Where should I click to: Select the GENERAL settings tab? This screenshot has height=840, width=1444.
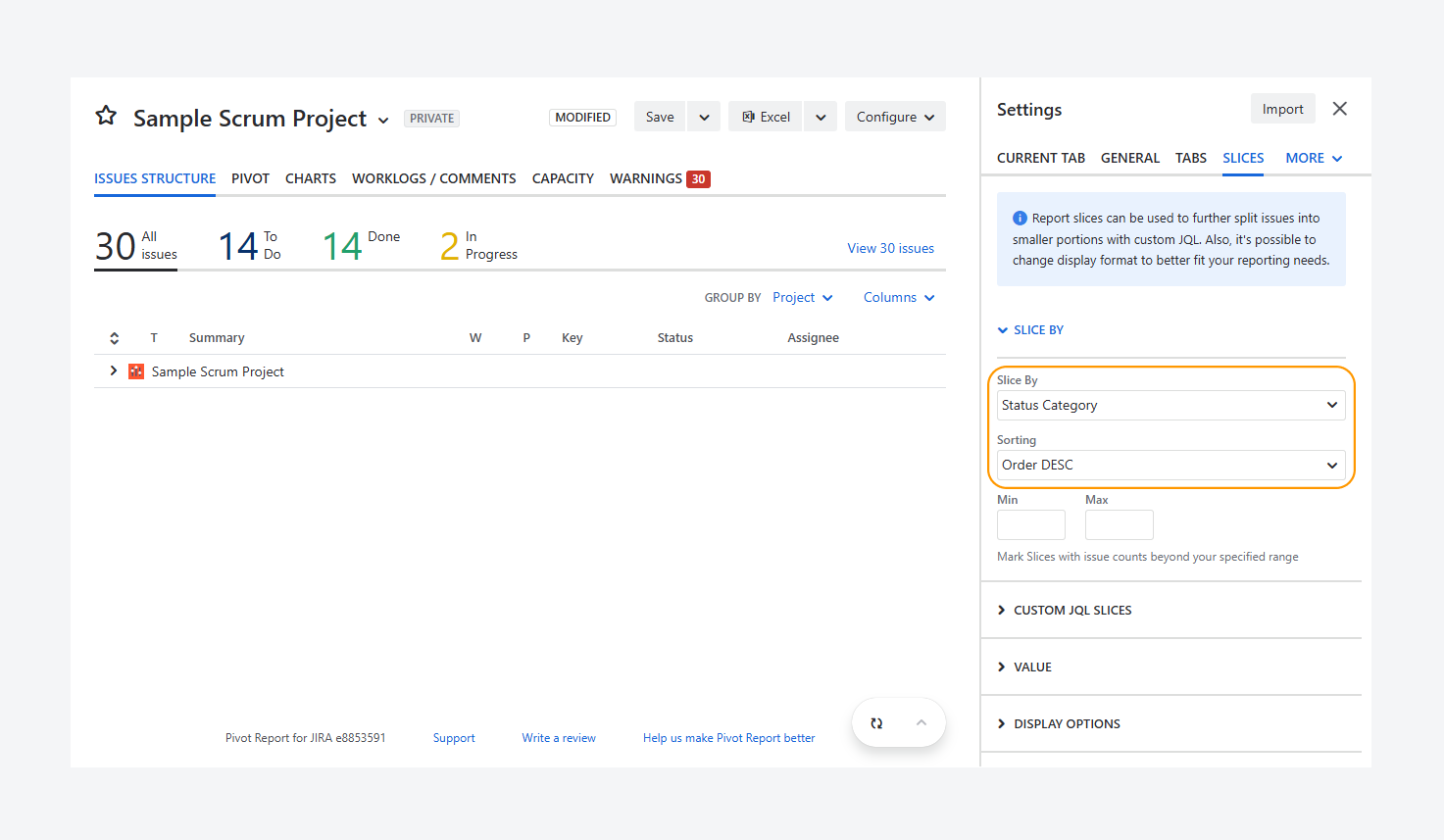(x=1130, y=158)
